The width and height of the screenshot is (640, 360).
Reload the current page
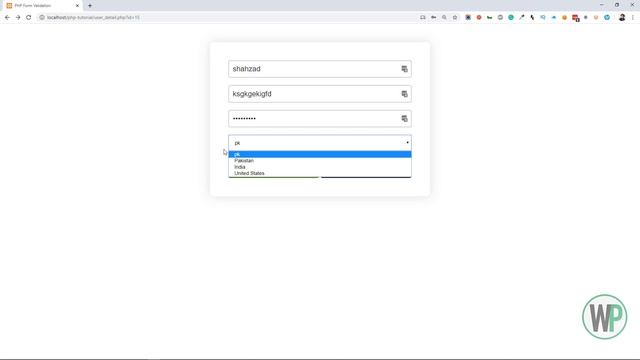pos(29,18)
